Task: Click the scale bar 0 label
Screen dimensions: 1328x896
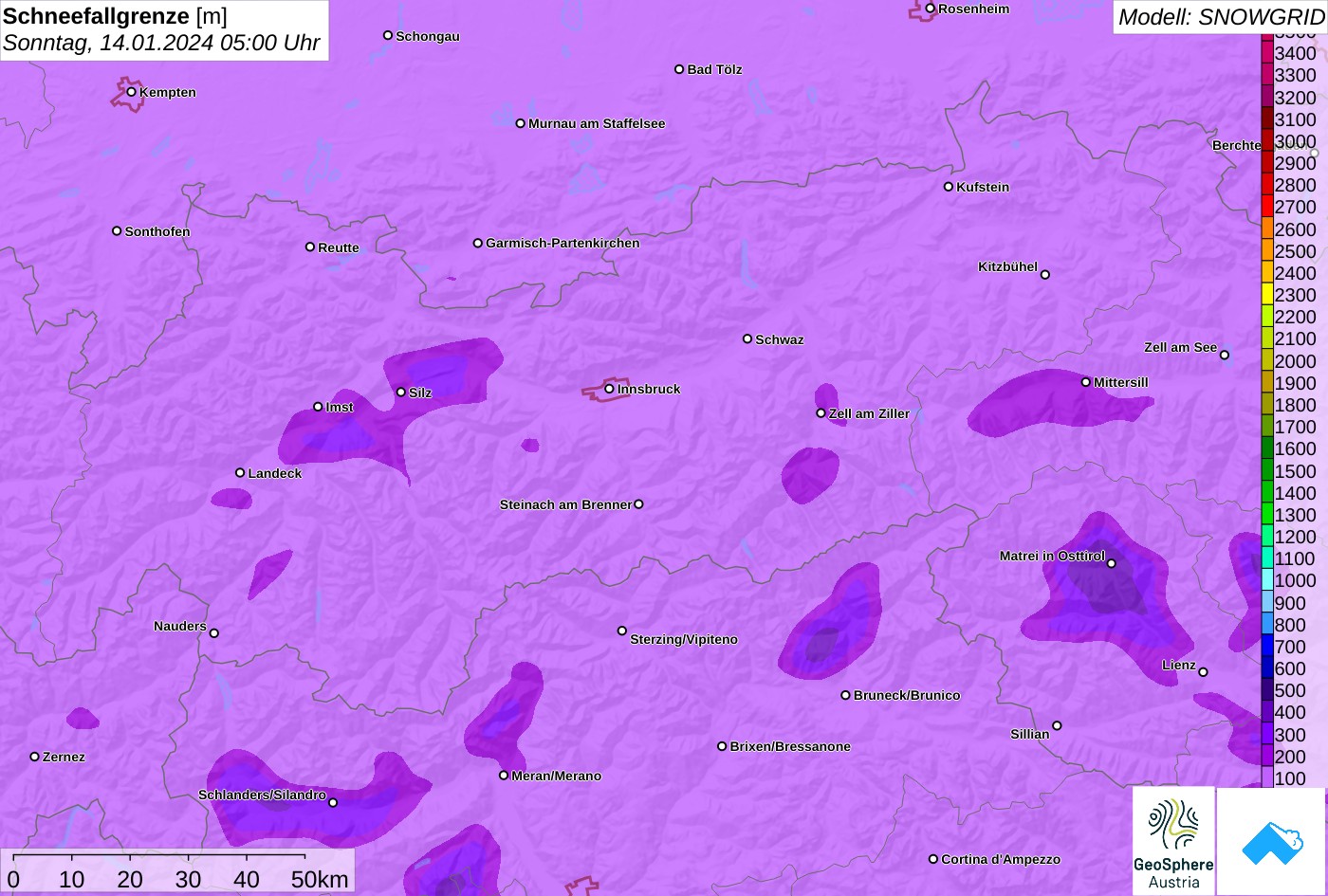Action: tap(13, 879)
